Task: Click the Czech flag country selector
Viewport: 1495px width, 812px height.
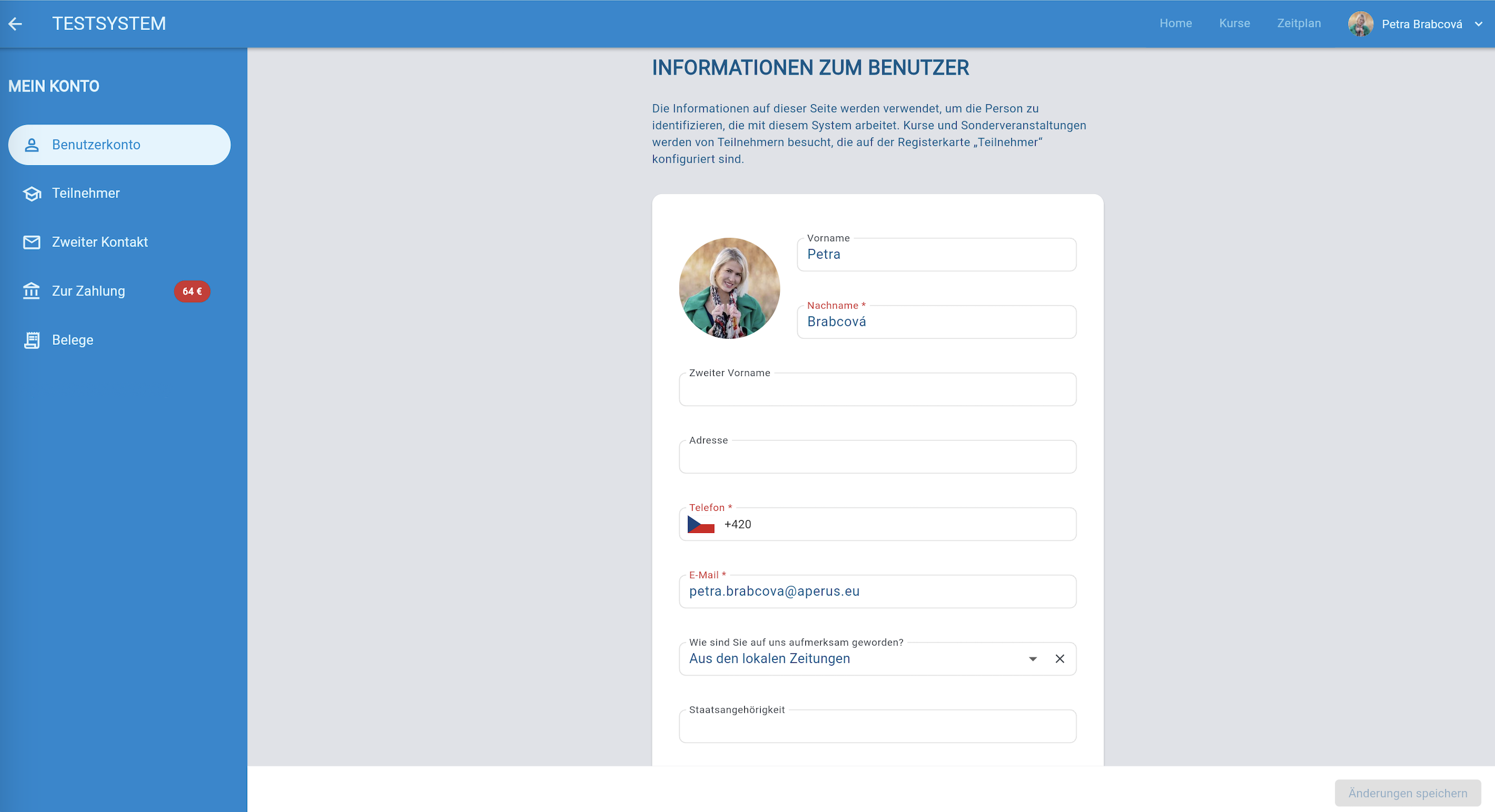Action: (700, 524)
